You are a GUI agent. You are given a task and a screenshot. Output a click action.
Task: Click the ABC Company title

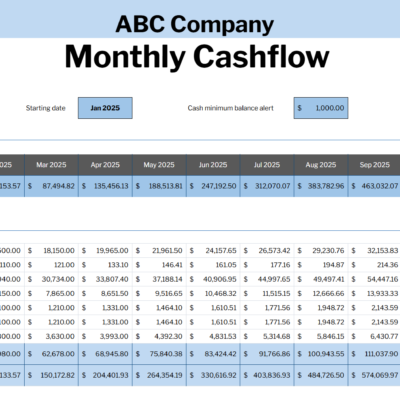[x=195, y=24]
